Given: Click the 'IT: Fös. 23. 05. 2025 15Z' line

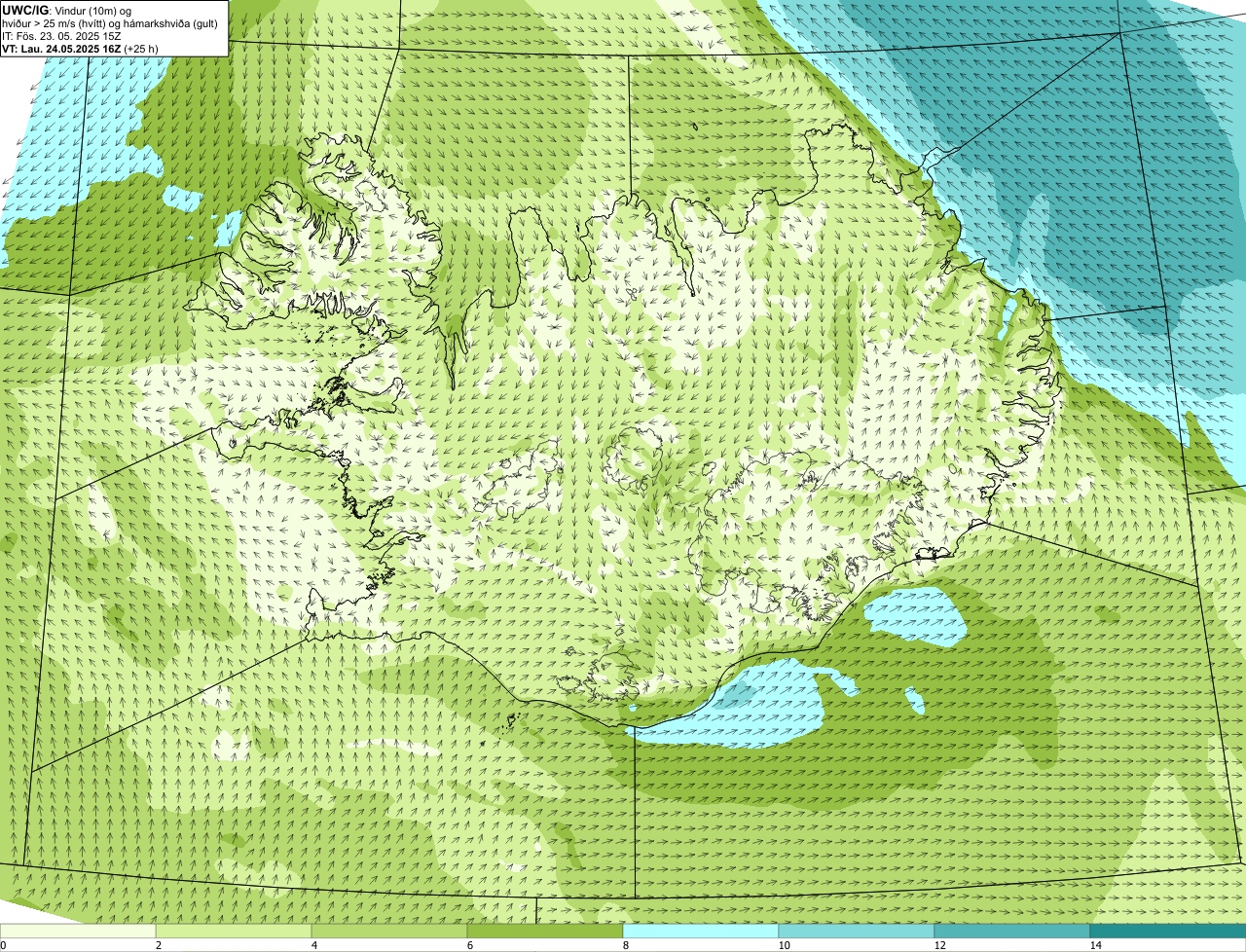Looking at the screenshot, I should (x=61, y=36).
